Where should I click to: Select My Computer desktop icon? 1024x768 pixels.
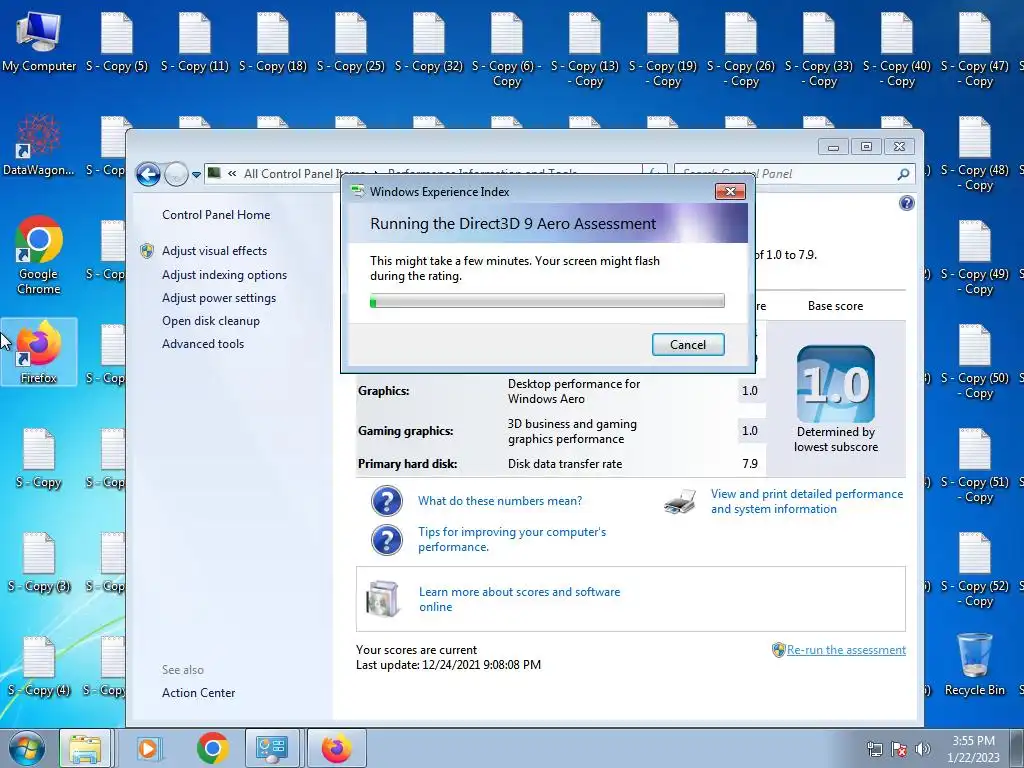[x=39, y=42]
